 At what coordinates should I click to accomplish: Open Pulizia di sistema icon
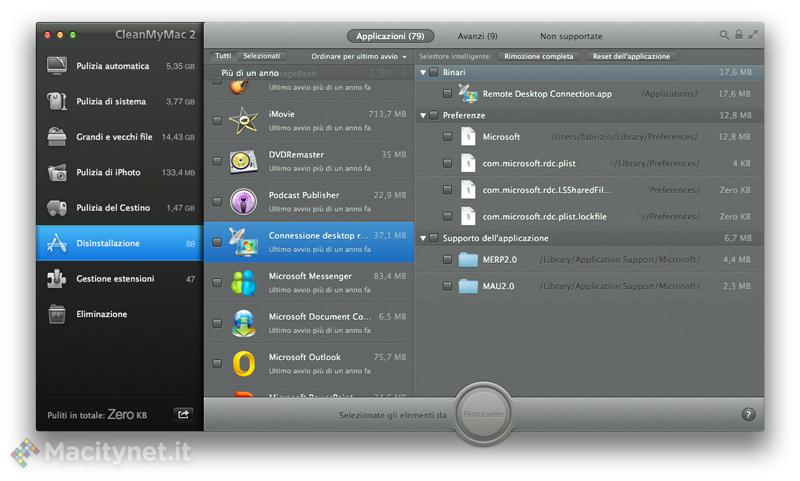pyautogui.click(x=57, y=102)
